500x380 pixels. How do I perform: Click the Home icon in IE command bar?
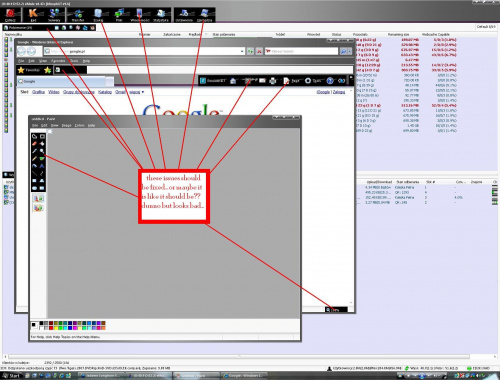tap(233, 81)
